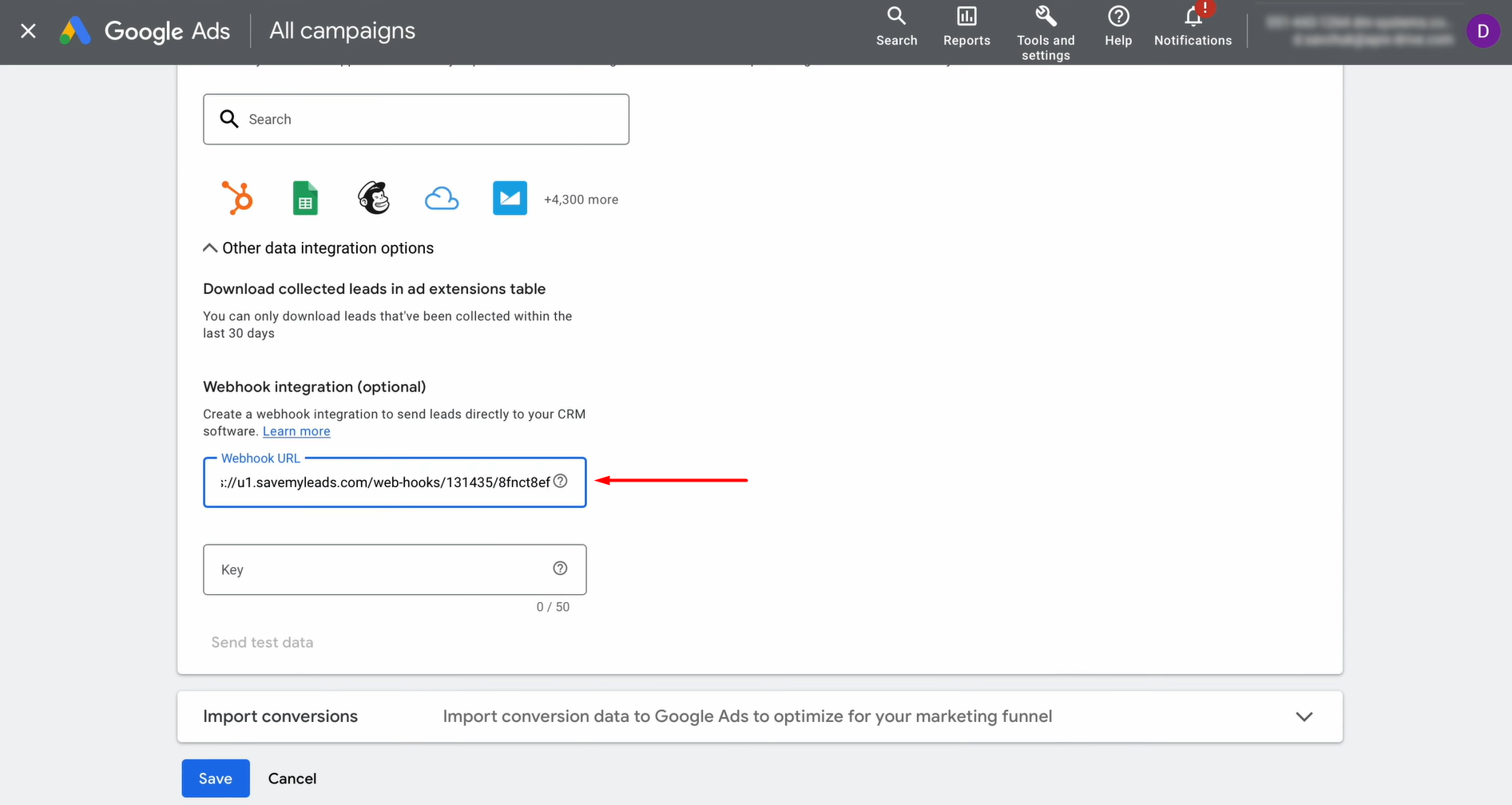Select the blue envelope email integration icon

coord(510,197)
